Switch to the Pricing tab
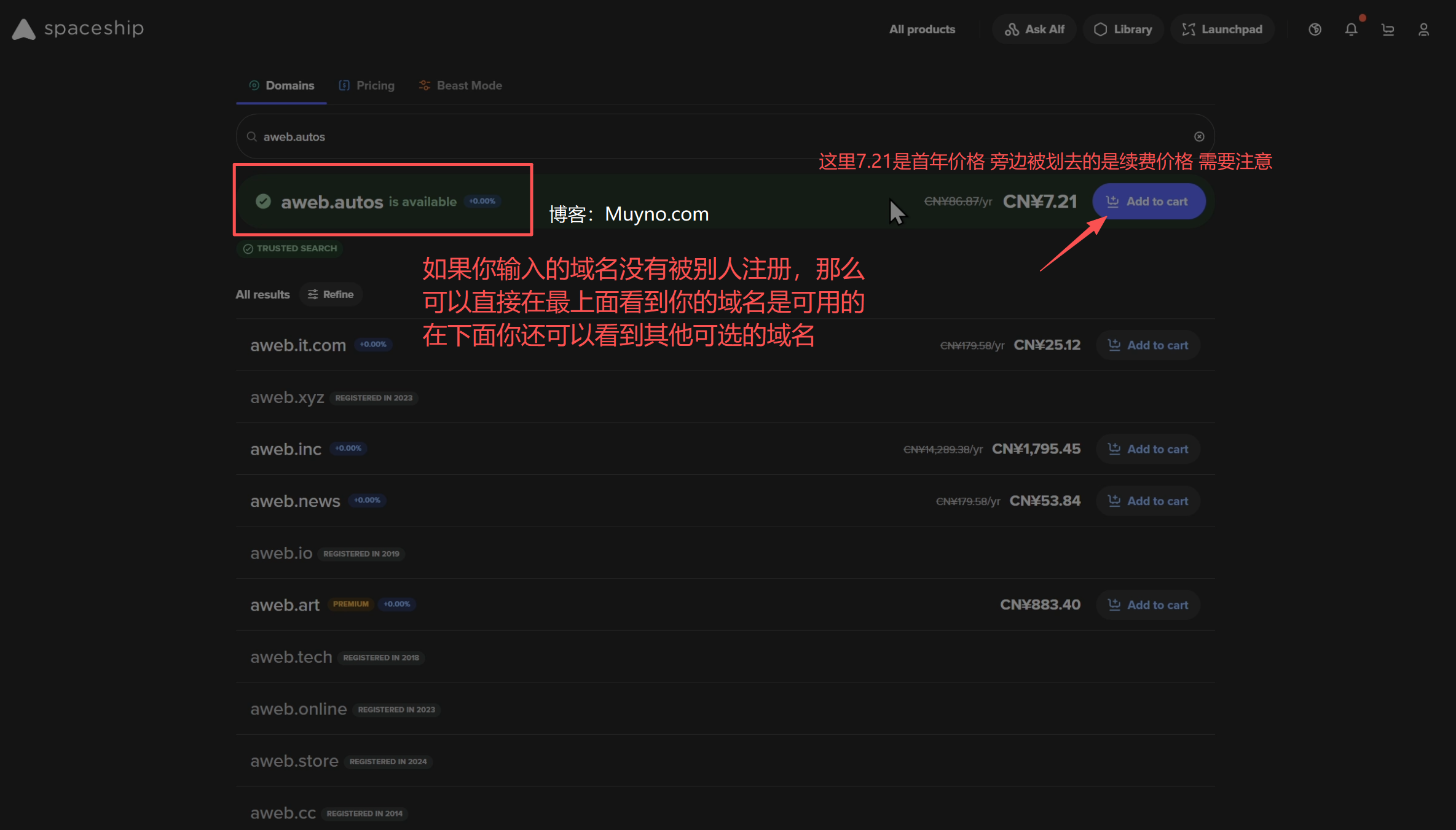This screenshot has height=830, width=1456. pos(367,85)
